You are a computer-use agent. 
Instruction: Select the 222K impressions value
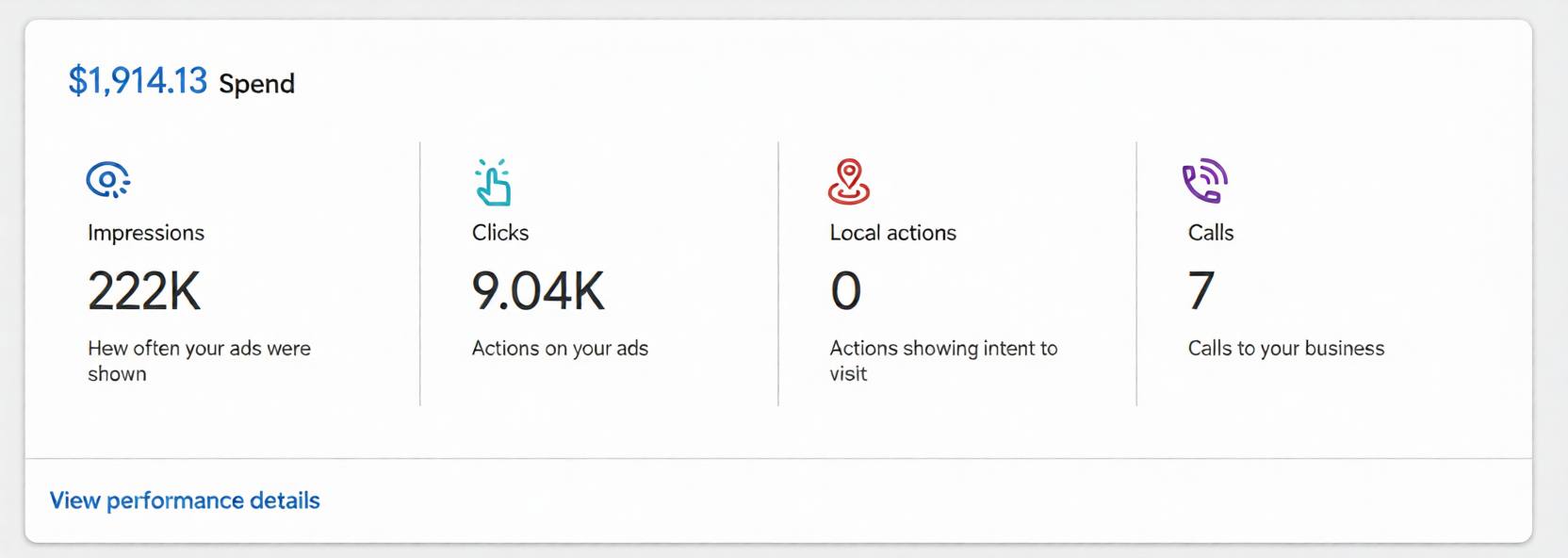click(143, 291)
